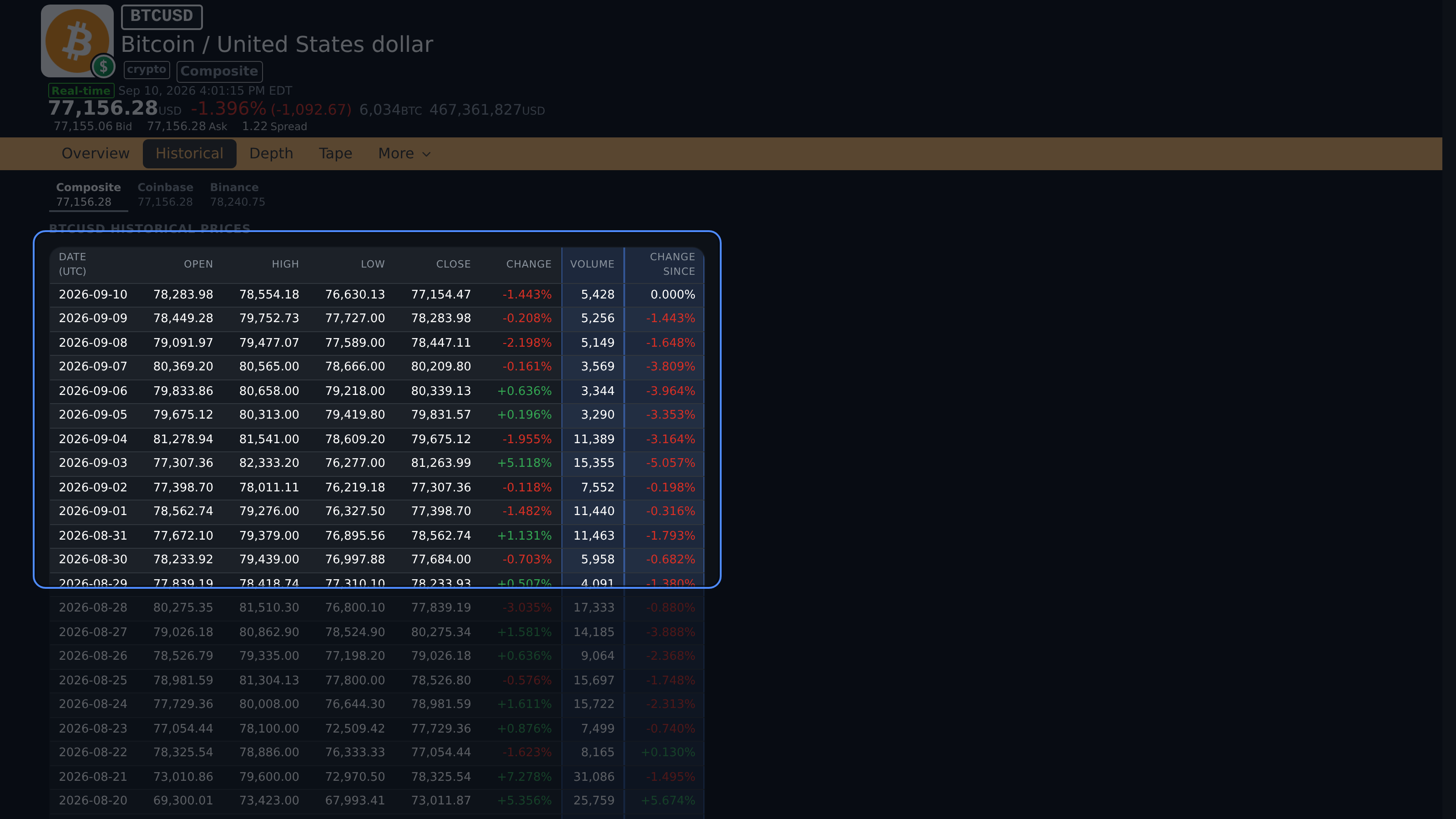Select the 2026-08-30 date cell
1456x819 pixels.
point(93,560)
